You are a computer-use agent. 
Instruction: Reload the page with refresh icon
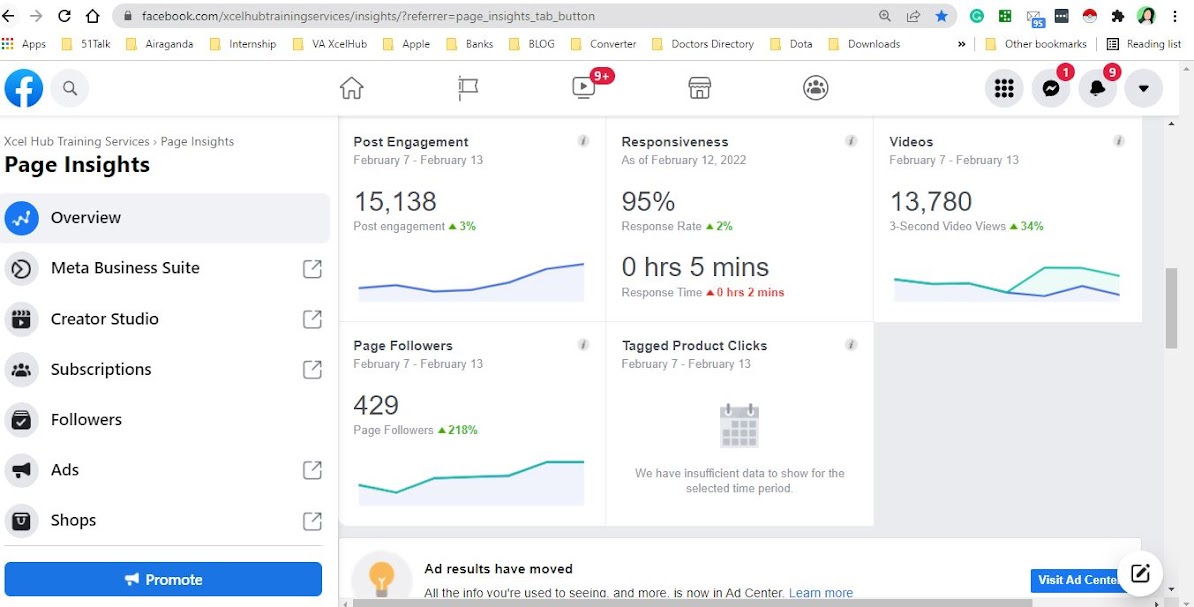(x=65, y=16)
